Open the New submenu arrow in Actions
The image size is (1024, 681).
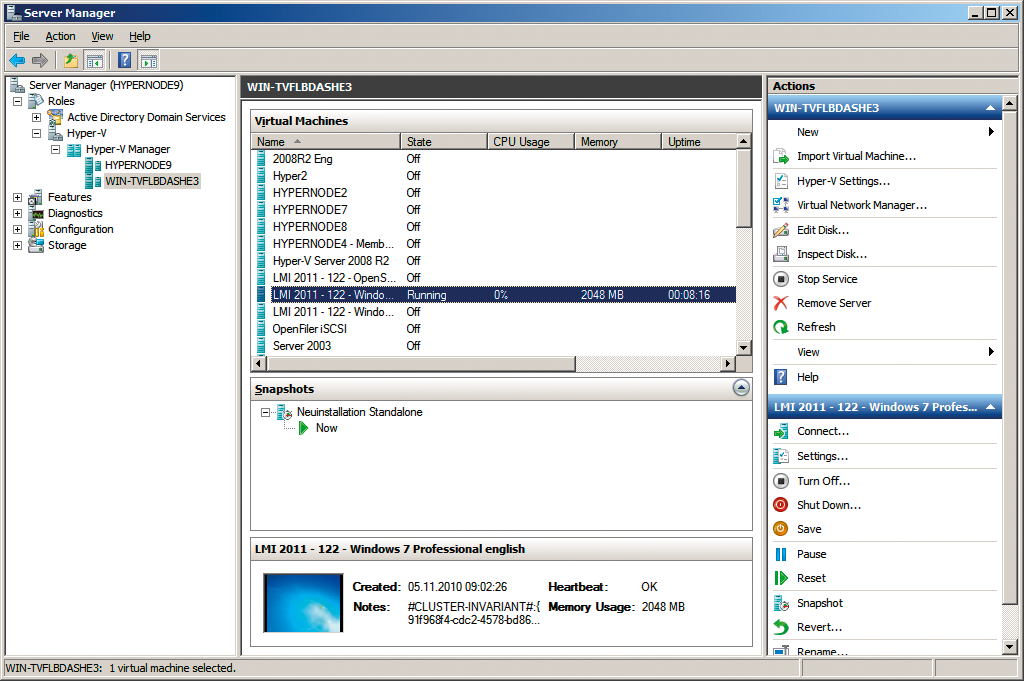click(x=990, y=131)
